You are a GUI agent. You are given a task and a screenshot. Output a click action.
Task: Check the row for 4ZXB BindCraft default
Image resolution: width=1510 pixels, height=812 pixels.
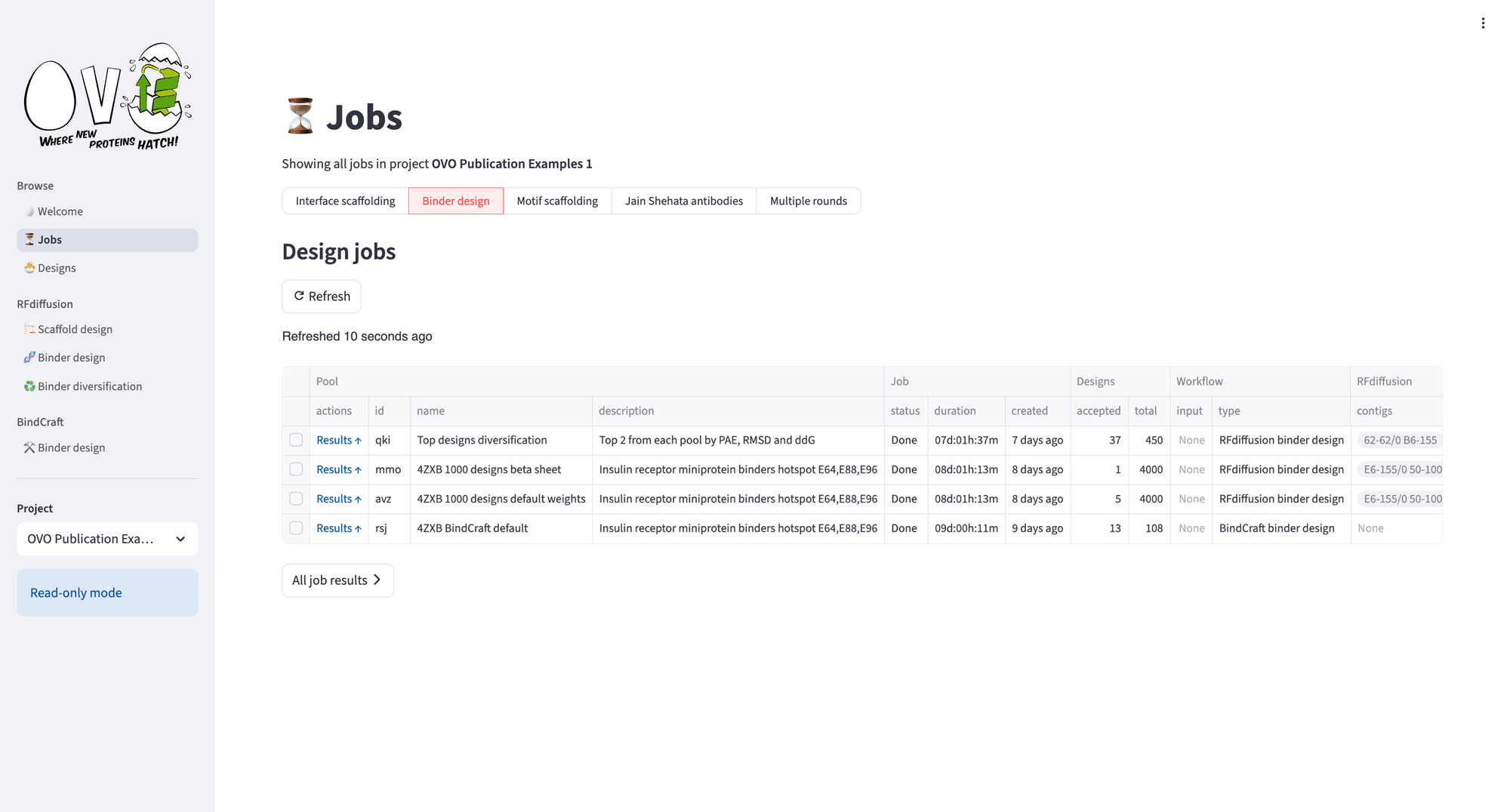click(296, 528)
